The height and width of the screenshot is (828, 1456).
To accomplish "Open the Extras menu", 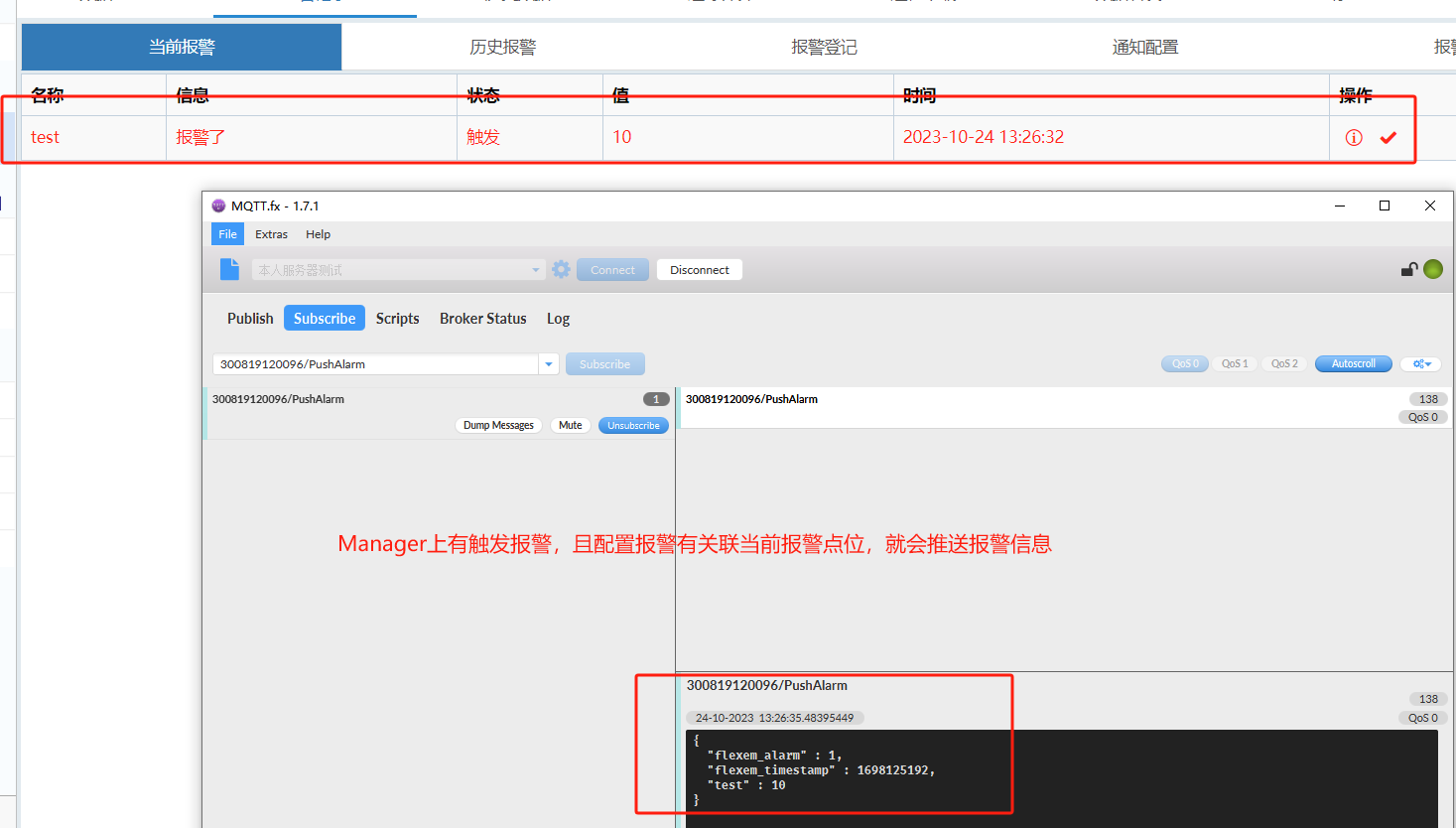I will pos(271,234).
